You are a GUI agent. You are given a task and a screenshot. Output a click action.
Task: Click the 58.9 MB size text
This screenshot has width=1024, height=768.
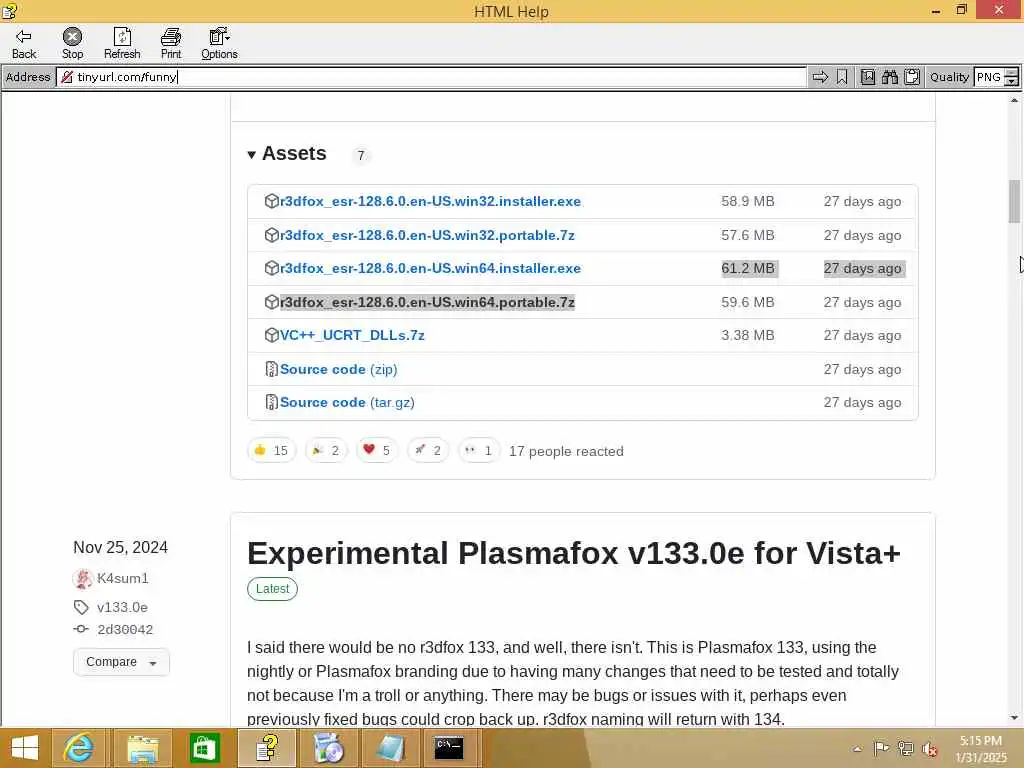click(x=748, y=201)
